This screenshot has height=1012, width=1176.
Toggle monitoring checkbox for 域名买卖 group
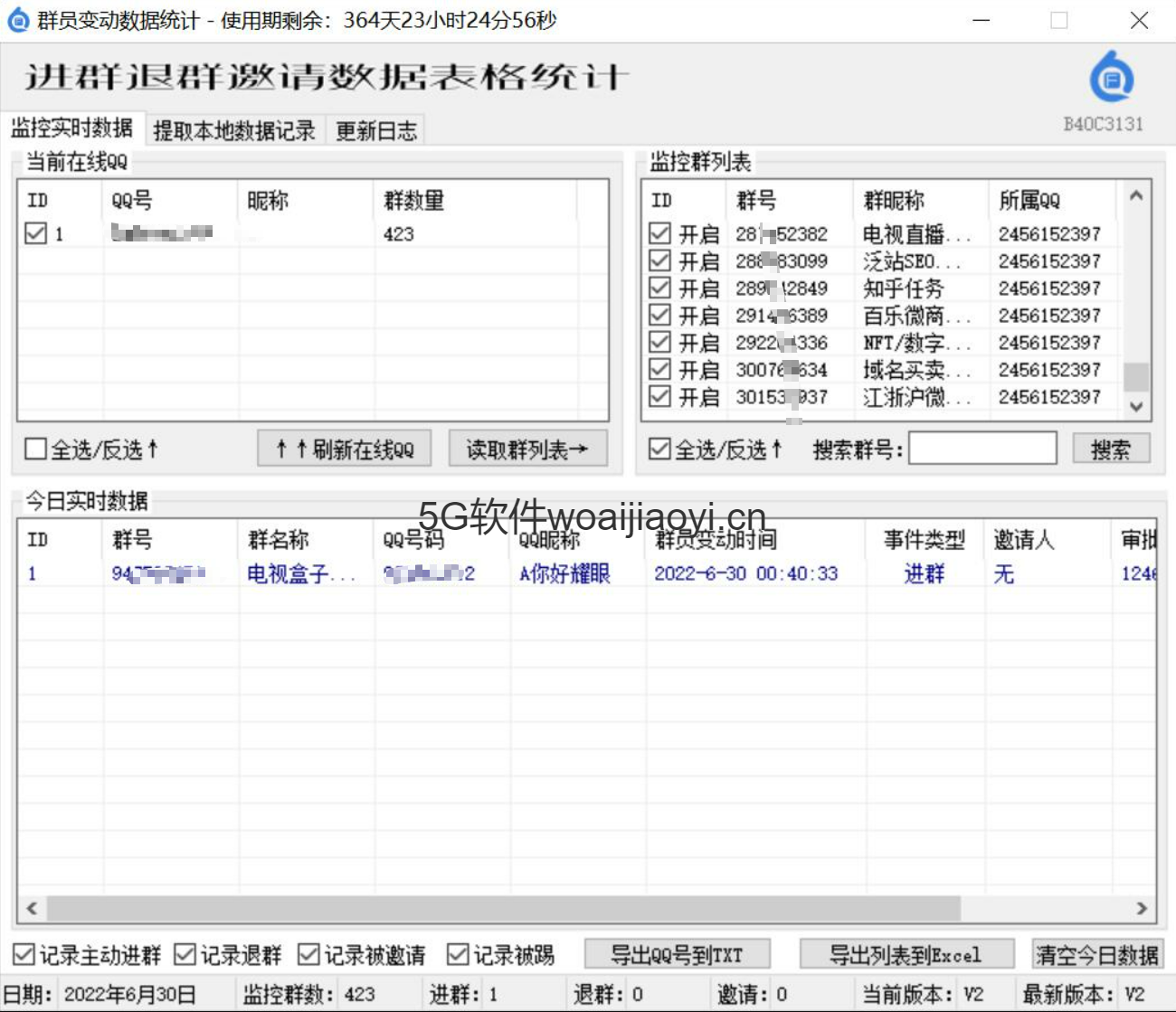tap(660, 369)
